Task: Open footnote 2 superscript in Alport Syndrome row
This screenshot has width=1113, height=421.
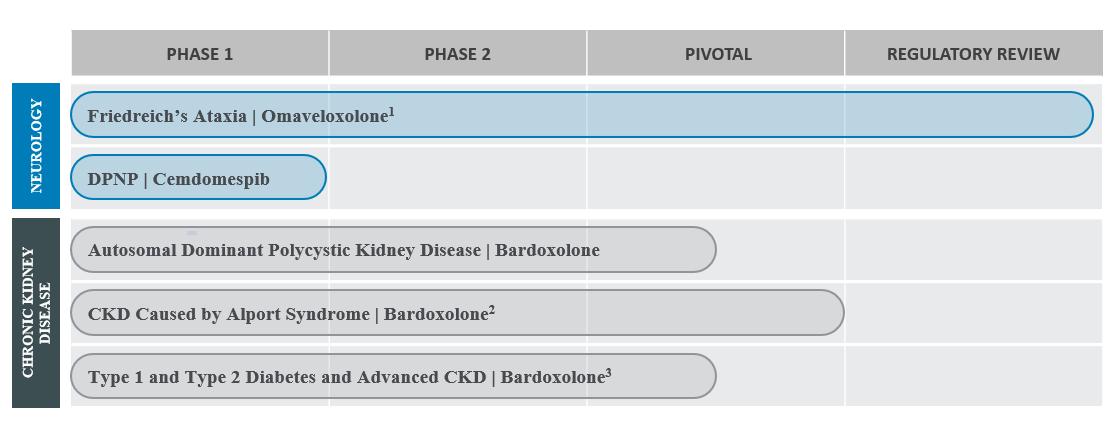Action: click(492, 310)
